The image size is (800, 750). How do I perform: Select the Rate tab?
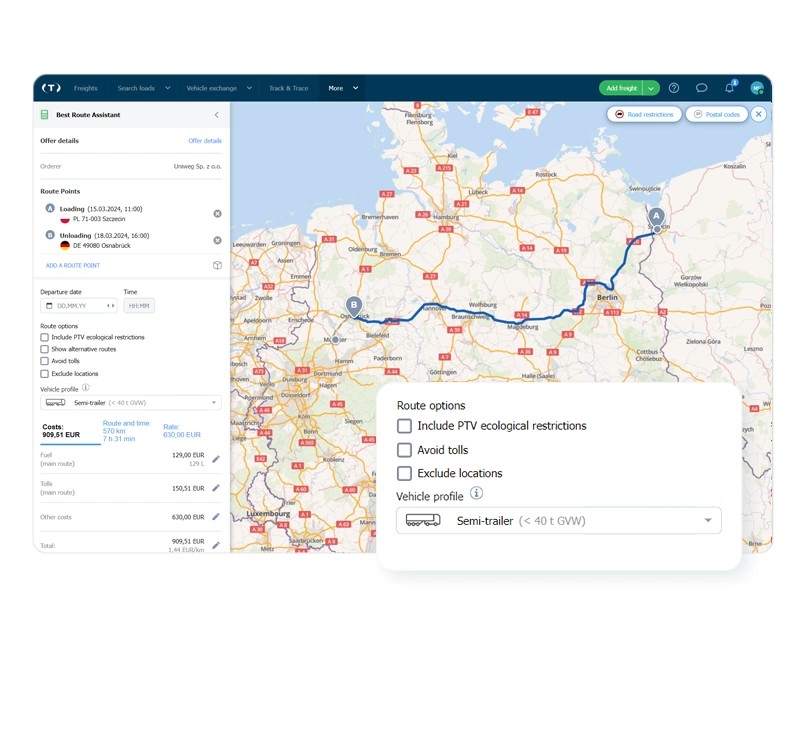182,431
